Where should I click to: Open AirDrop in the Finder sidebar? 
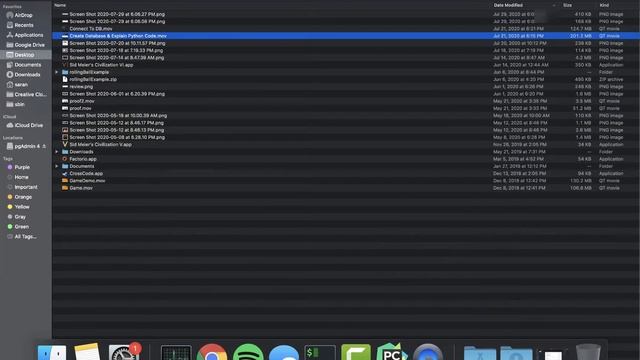tap(23, 15)
